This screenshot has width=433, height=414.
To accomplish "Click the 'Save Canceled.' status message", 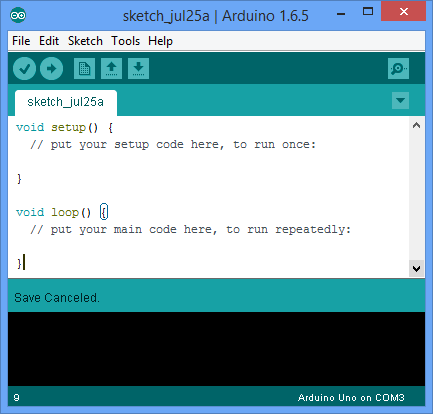I will [x=57, y=298].
